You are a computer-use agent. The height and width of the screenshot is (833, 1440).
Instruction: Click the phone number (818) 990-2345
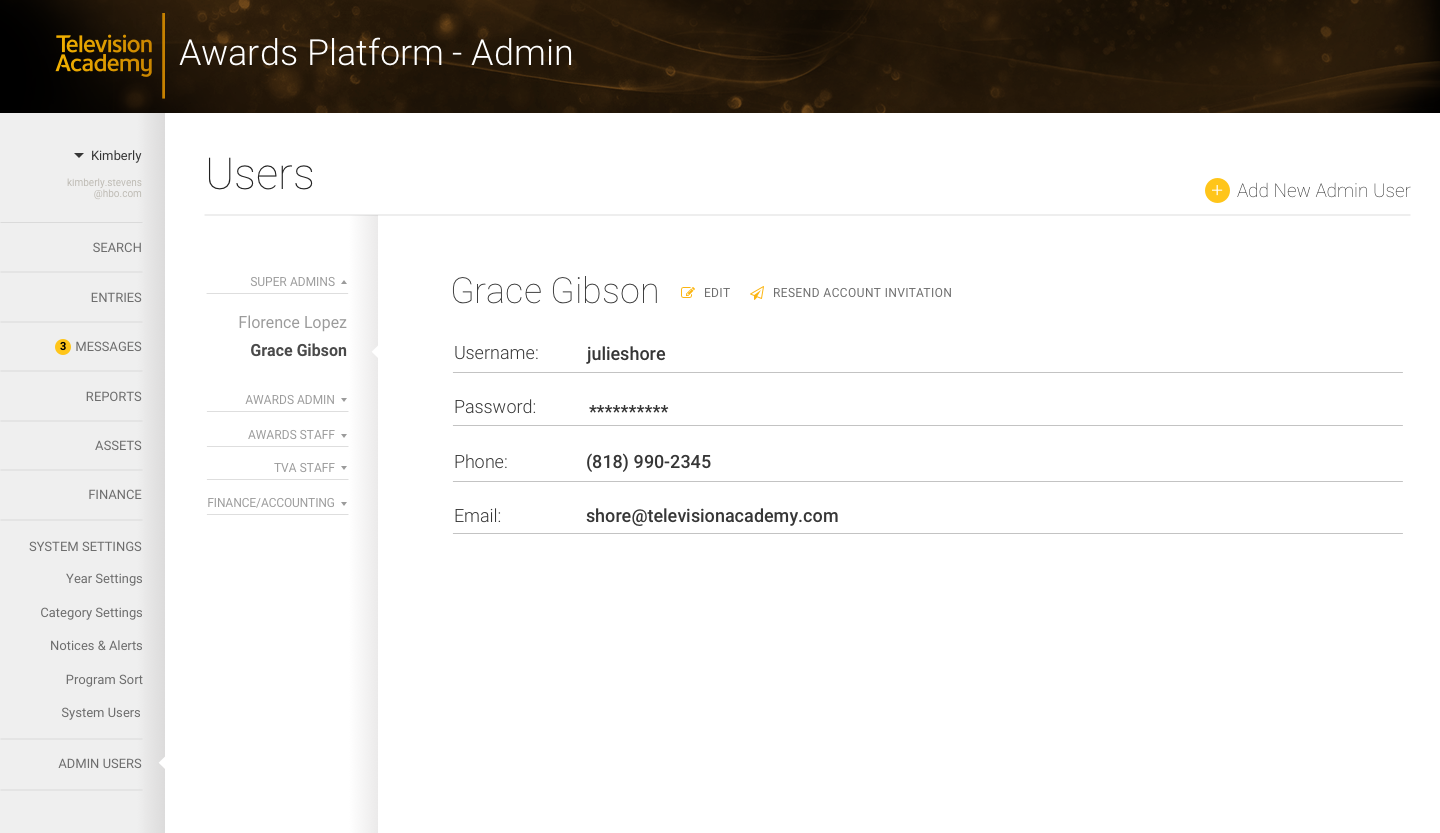click(648, 462)
